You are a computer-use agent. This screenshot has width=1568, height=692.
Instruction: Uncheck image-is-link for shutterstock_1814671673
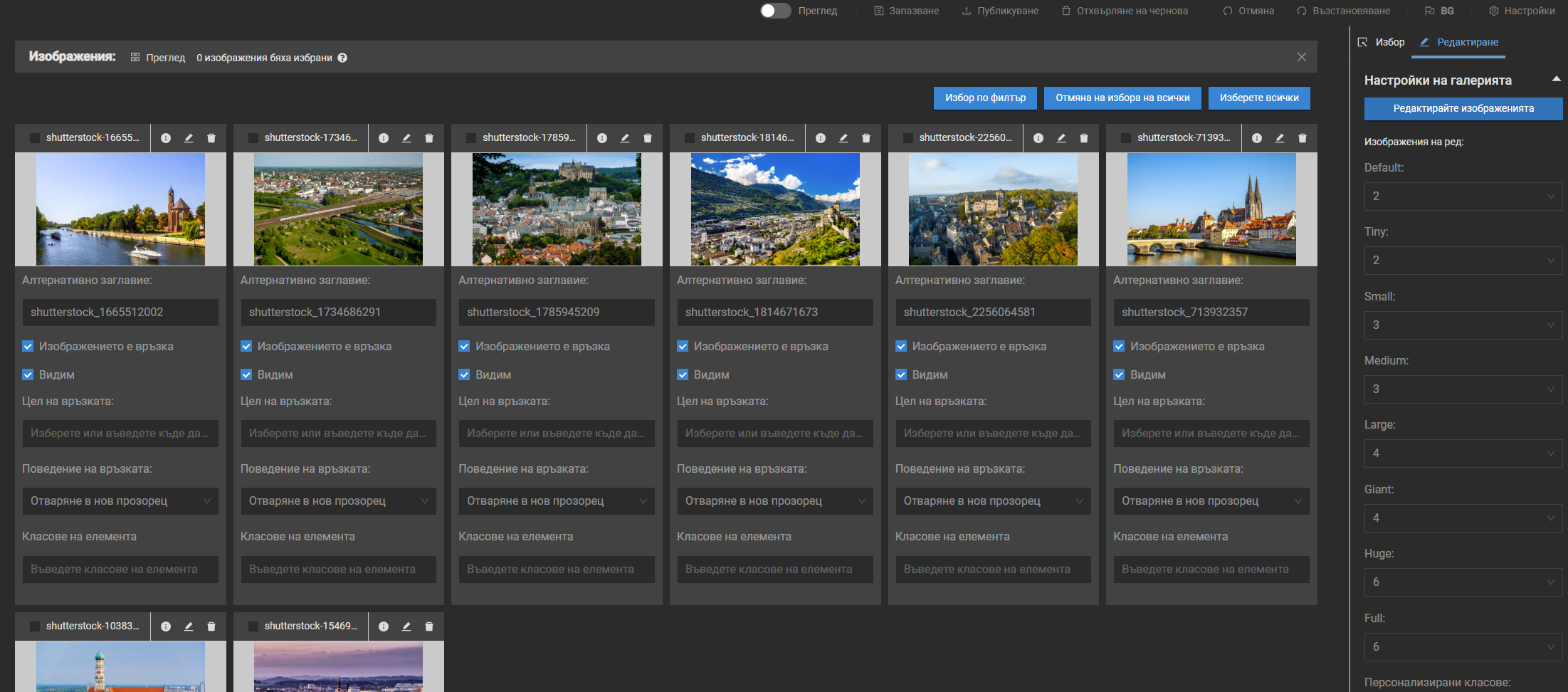pos(683,346)
